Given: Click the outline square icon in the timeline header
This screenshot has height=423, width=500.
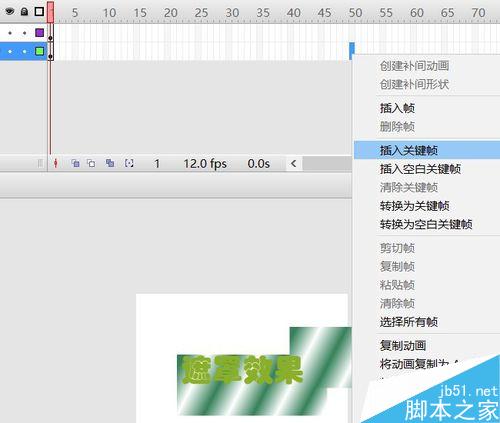Looking at the screenshot, I should (39, 12).
